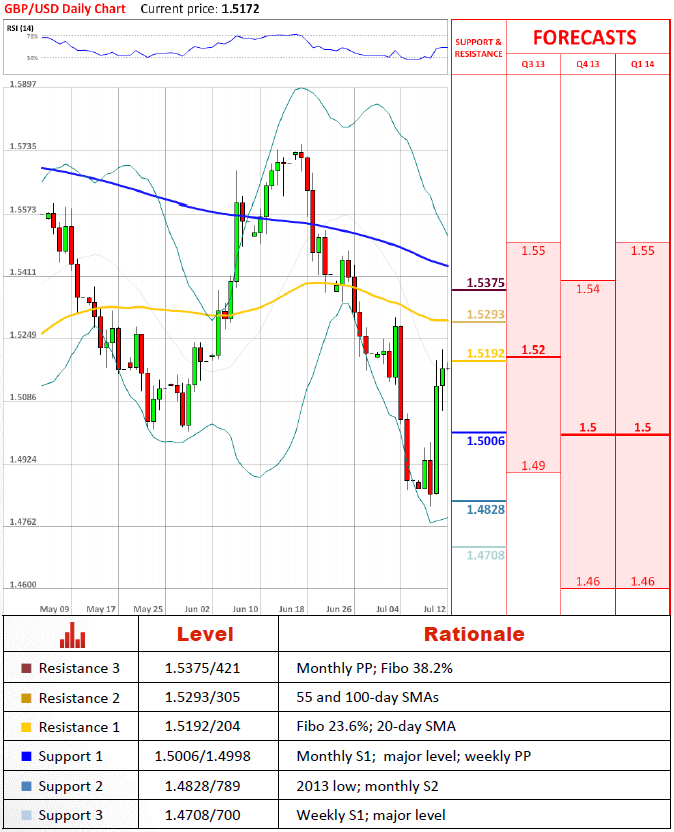Viewport: 674px width, 832px height.
Task: Click the Q4 13 low forecast 1.46
Action: [587, 582]
